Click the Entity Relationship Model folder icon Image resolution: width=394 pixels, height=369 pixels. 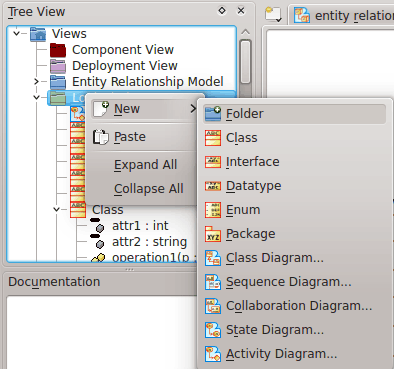click(58, 82)
